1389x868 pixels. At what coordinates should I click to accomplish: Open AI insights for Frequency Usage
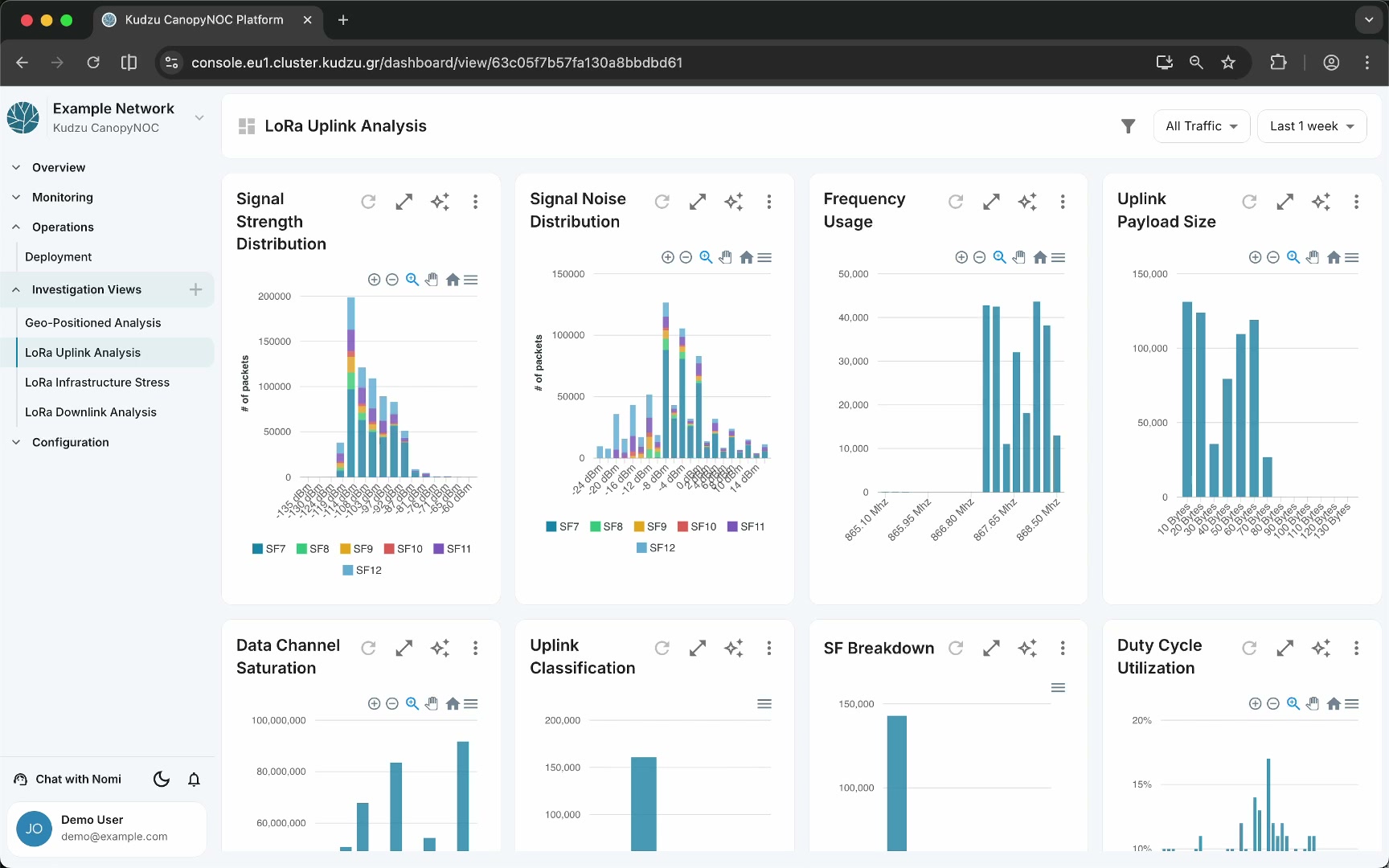1027,202
